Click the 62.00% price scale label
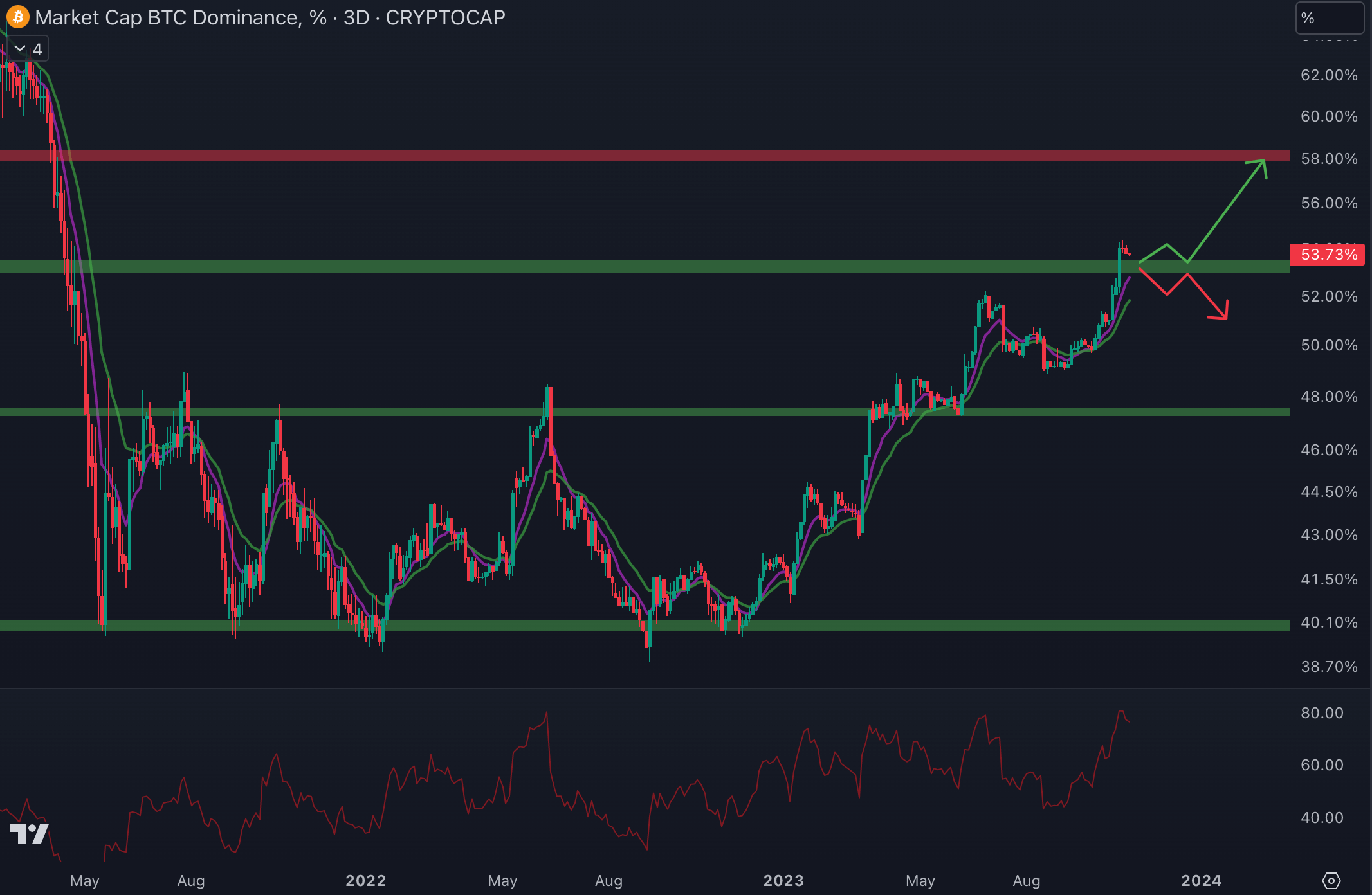 point(1329,75)
